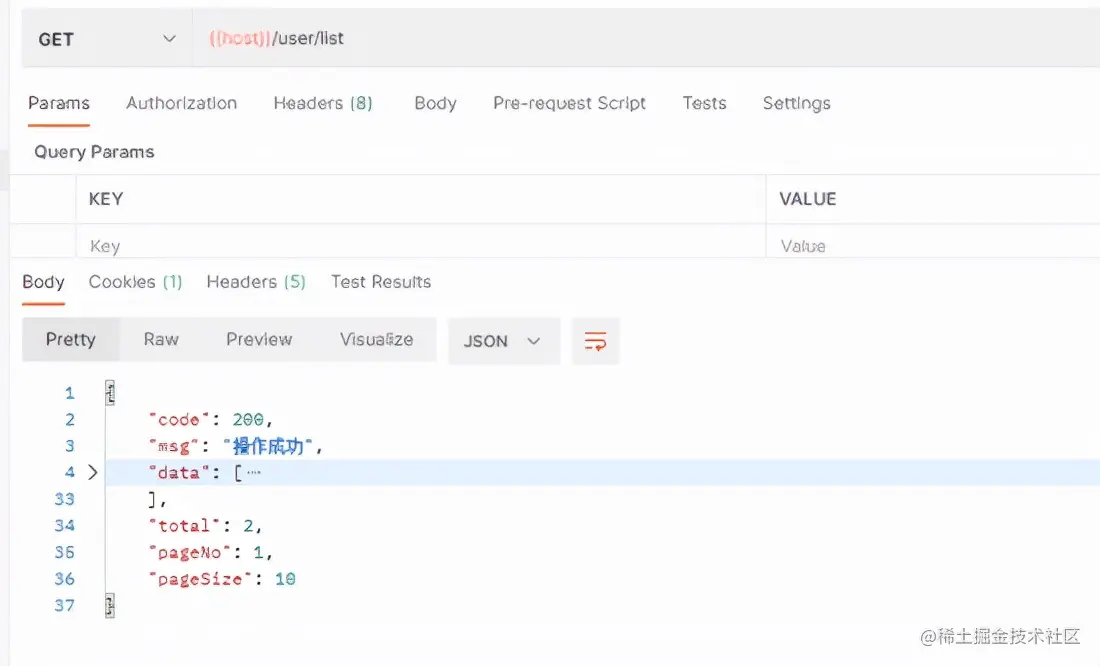Select the Raw view button
This screenshot has height=666, width=1100.
[x=161, y=340]
